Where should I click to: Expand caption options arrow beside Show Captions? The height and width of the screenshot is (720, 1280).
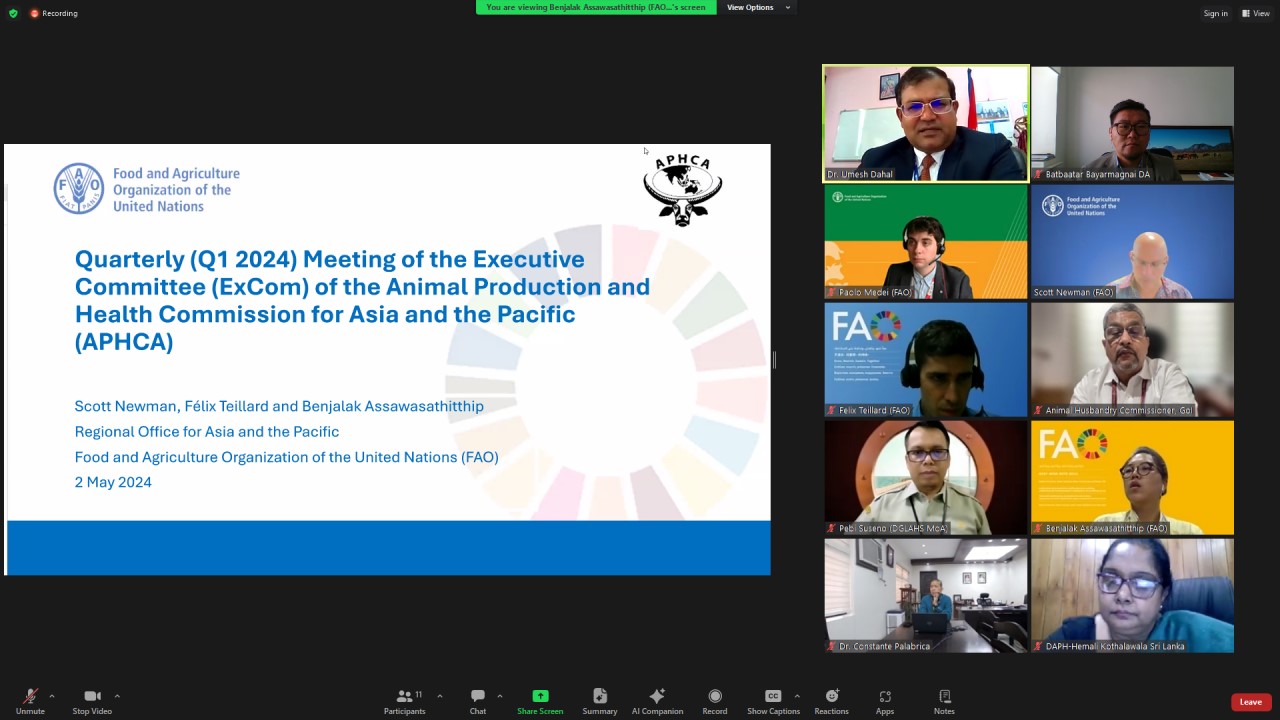(797, 696)
